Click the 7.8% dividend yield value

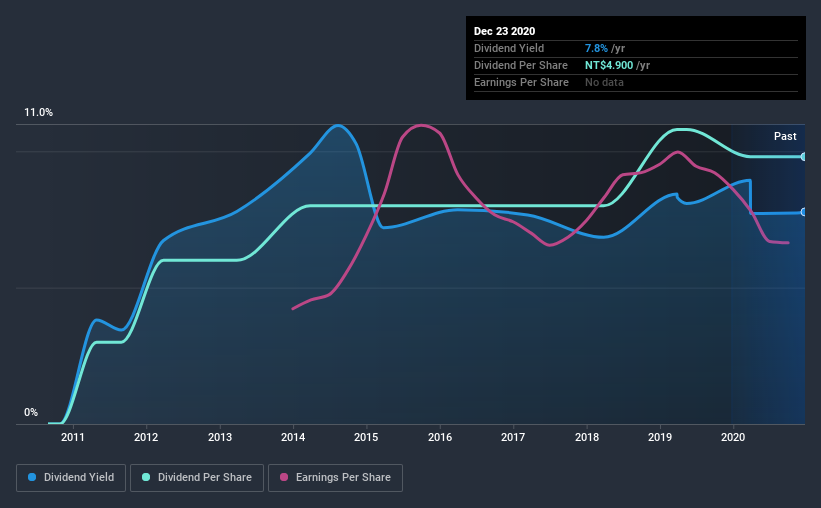pos(596,48)
